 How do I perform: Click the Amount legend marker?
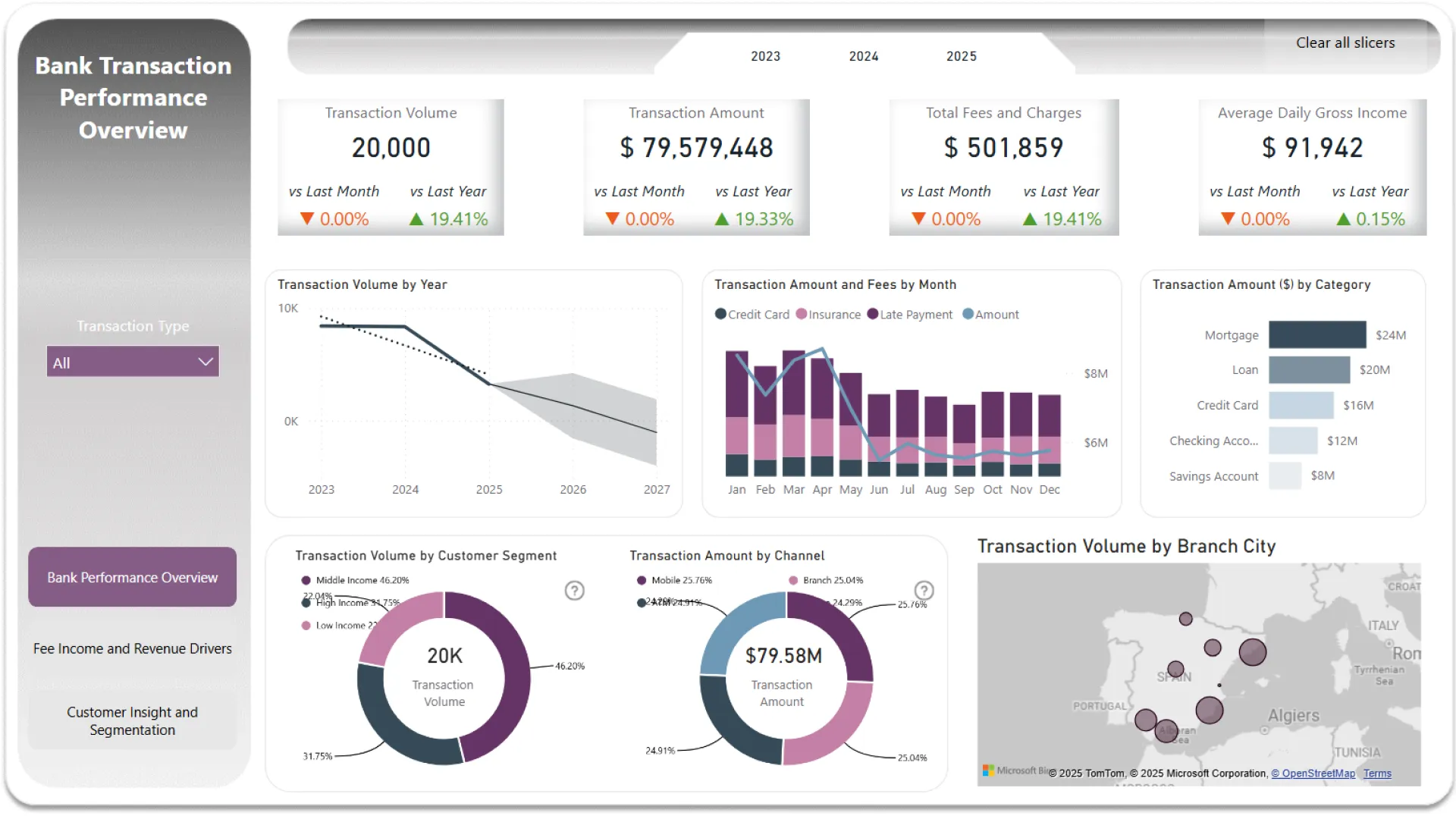pos(968,314)
